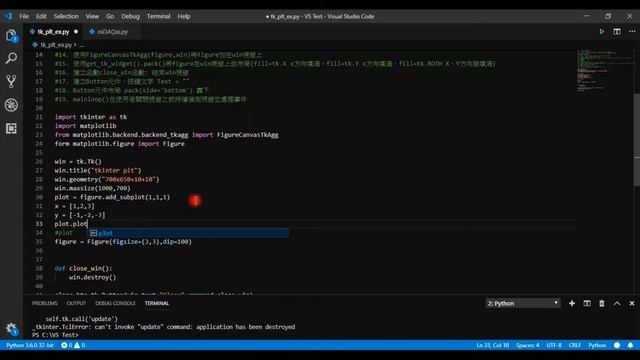Select the Python 3.6.0 32-bit interpreter
The height and width of the screenshot is (360, 640).
29,345
